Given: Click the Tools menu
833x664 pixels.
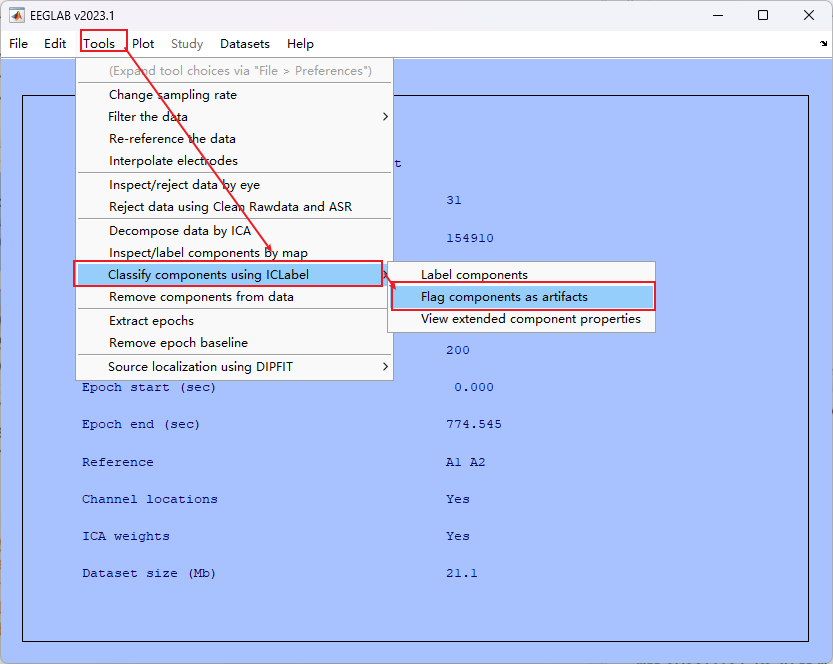Looking at the screenshot, I should [x=99, y=44].
